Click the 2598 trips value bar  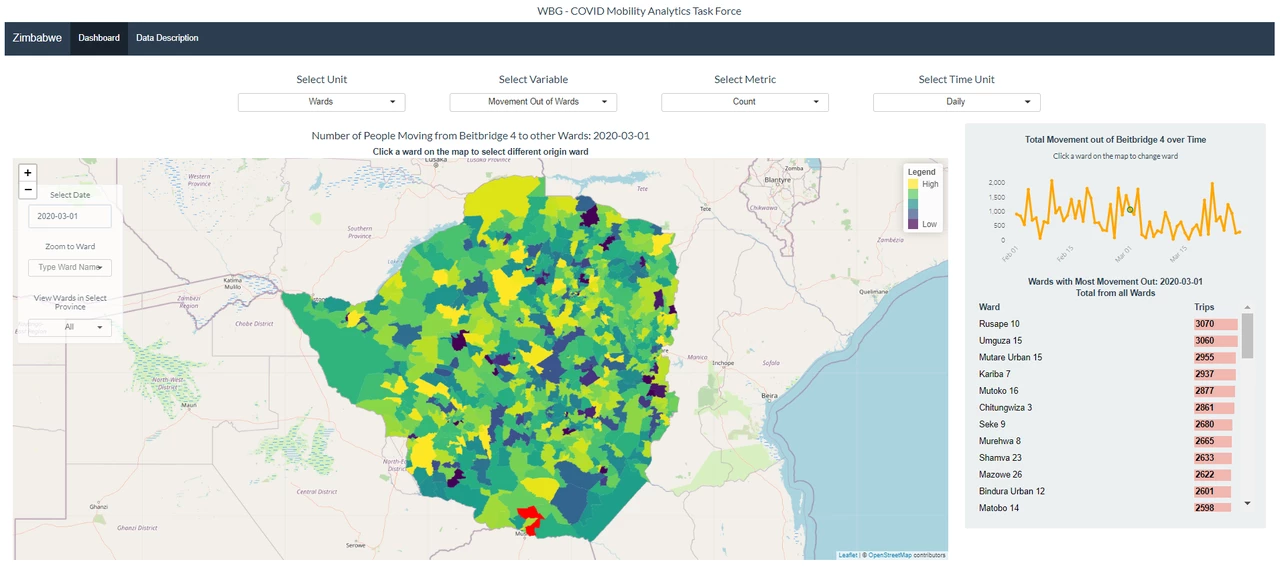(x=1211, y=508)
